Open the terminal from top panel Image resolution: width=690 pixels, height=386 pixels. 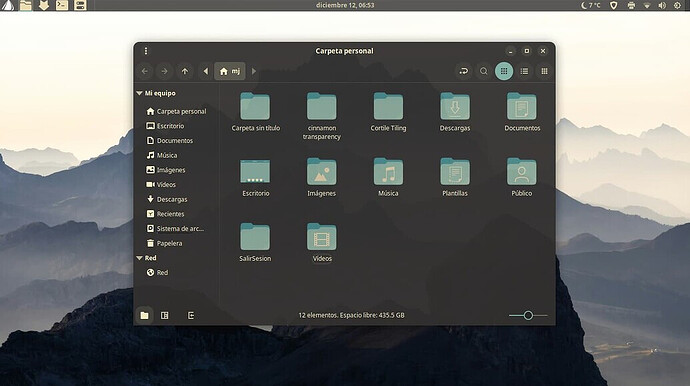pos(62,5)
